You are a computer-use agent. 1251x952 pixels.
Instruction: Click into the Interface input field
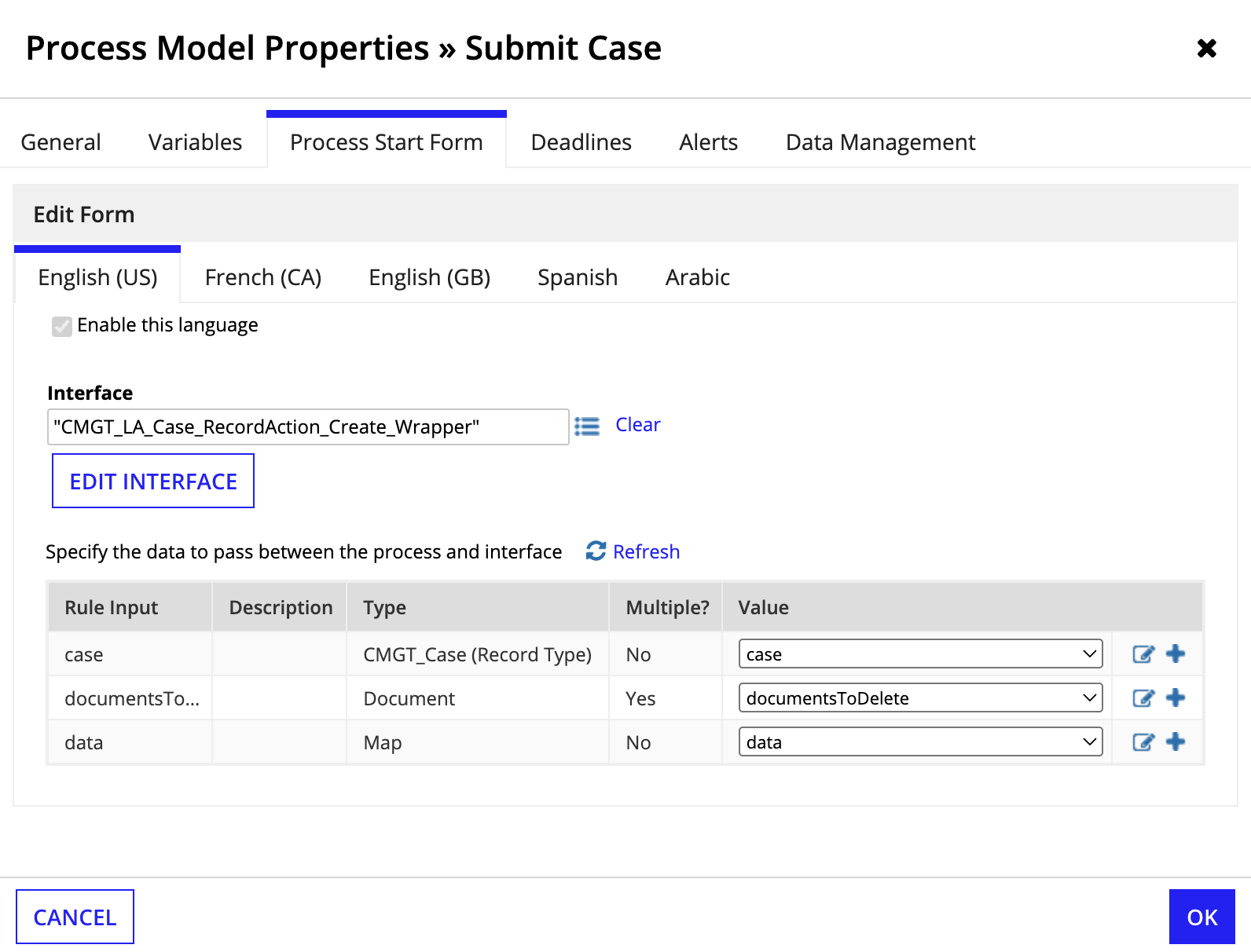(x=308, y=427)
